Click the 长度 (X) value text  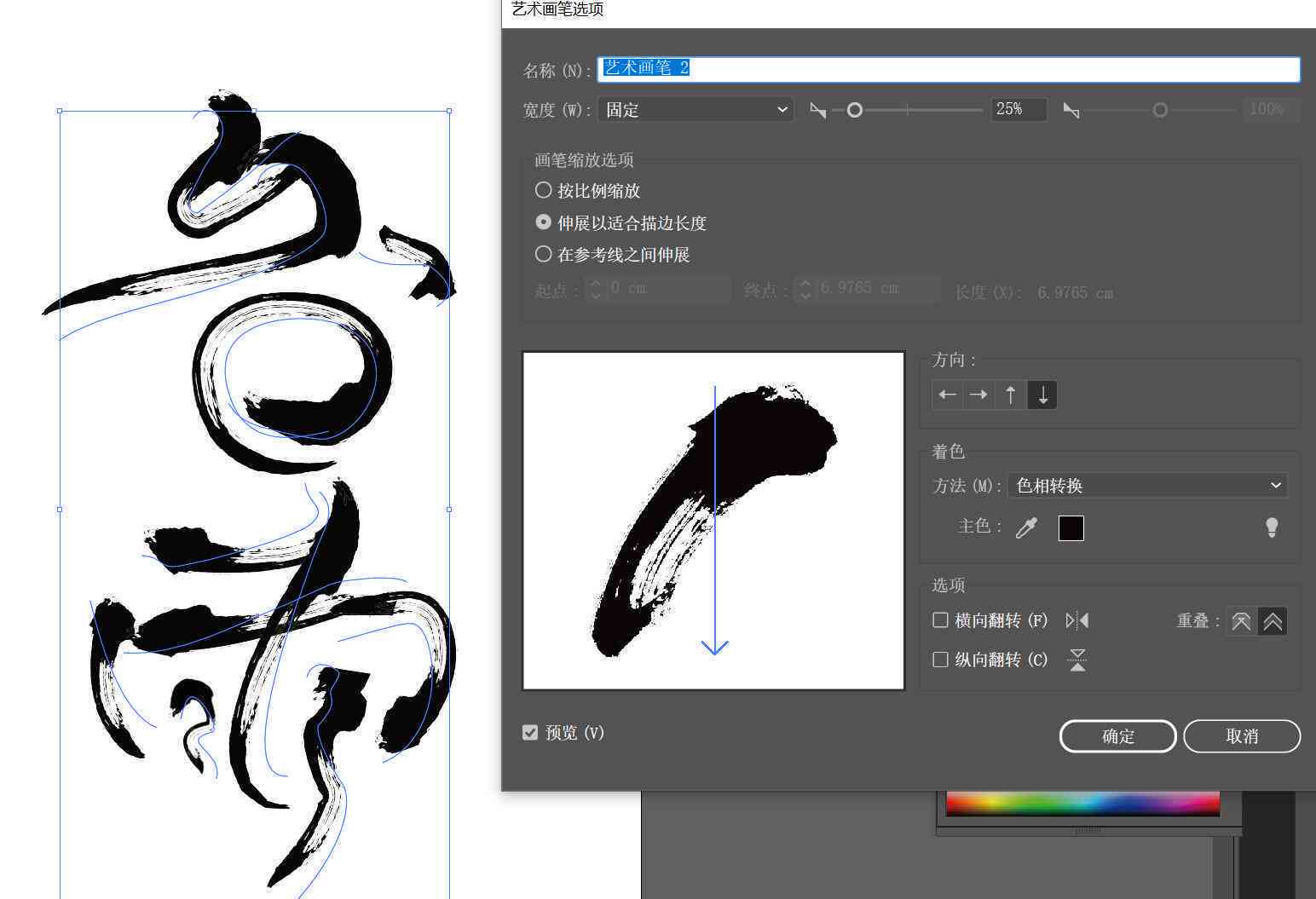(1075, 293)
